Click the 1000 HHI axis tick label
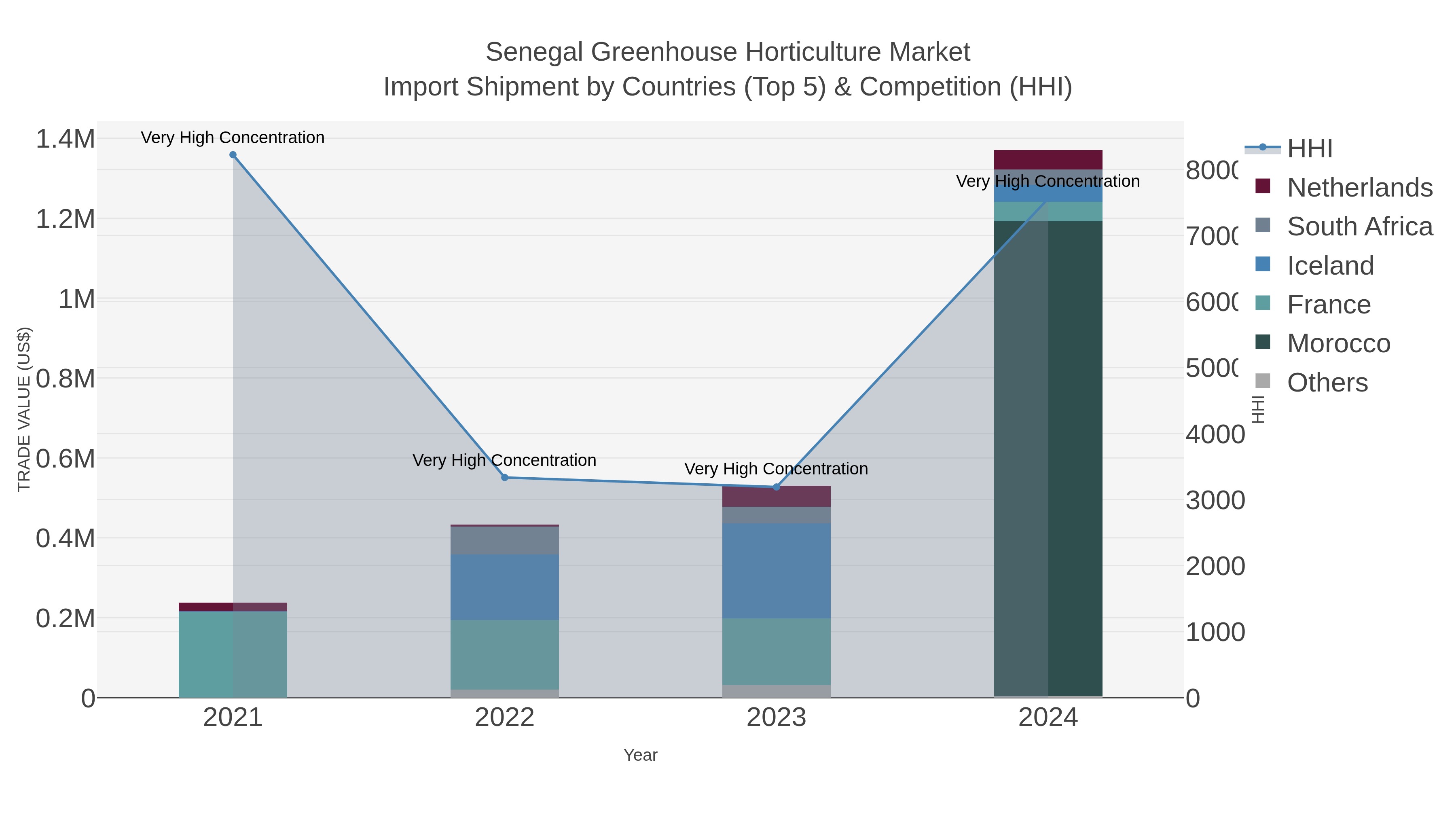The image size is (1456, 819). (x=1215, y=633)
